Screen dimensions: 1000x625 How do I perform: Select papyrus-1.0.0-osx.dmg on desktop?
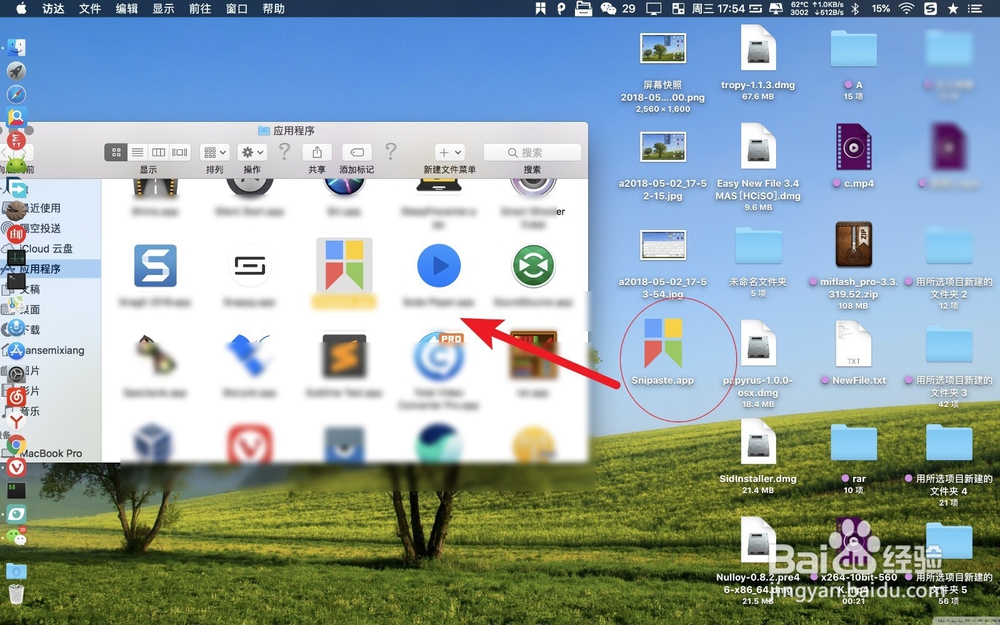pos(758,344)
